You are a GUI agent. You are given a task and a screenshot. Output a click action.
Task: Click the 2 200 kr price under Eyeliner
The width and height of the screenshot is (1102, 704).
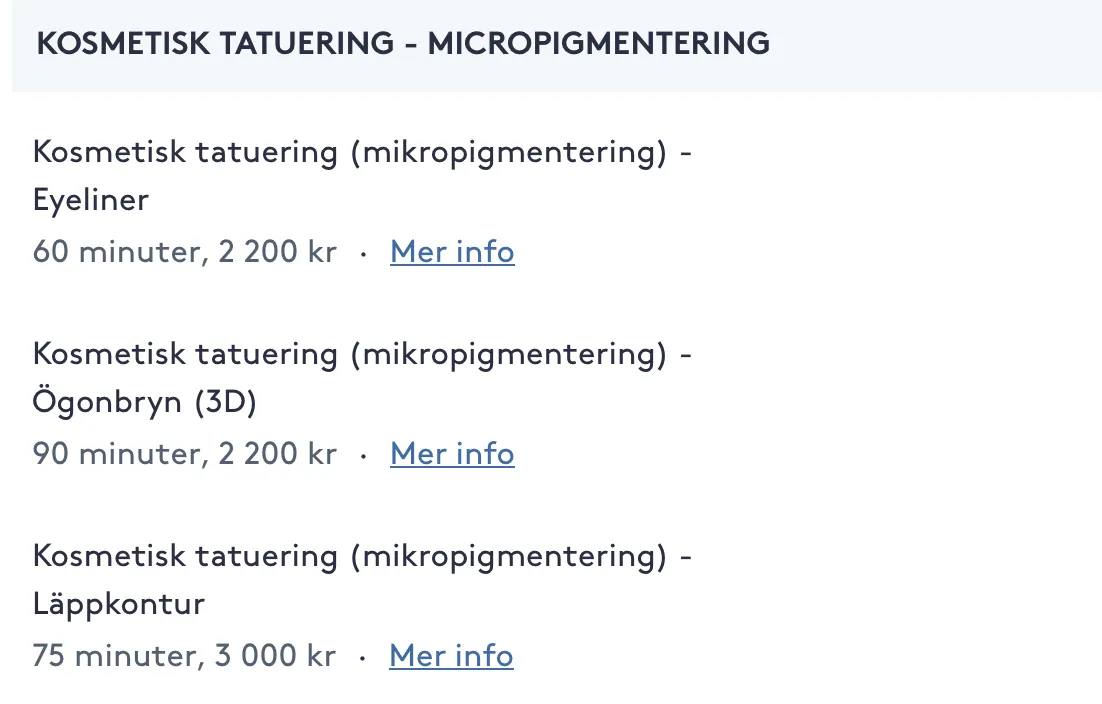[x=278, y=252]
